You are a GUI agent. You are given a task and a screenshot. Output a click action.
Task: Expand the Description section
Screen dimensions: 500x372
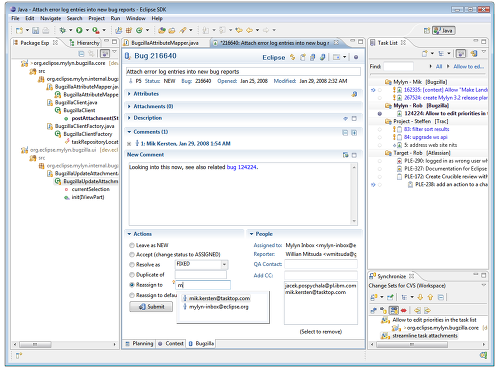(129, 118)
